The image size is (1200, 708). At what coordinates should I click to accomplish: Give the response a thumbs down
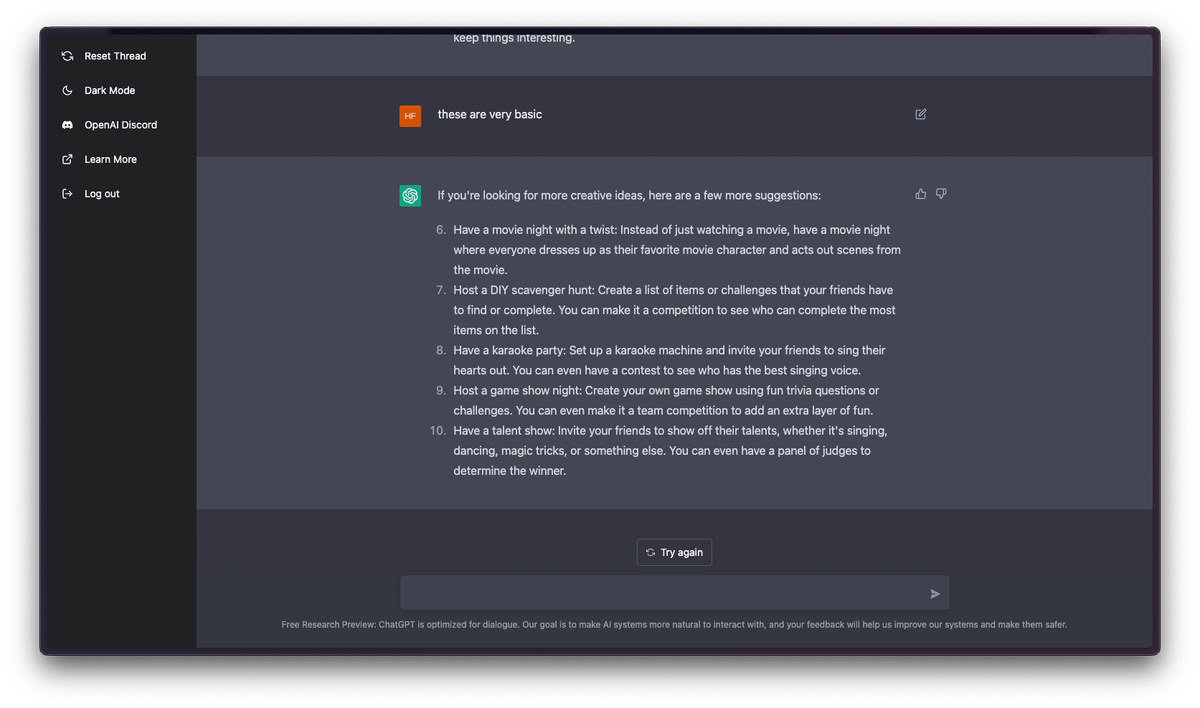(x=941, y=194)
